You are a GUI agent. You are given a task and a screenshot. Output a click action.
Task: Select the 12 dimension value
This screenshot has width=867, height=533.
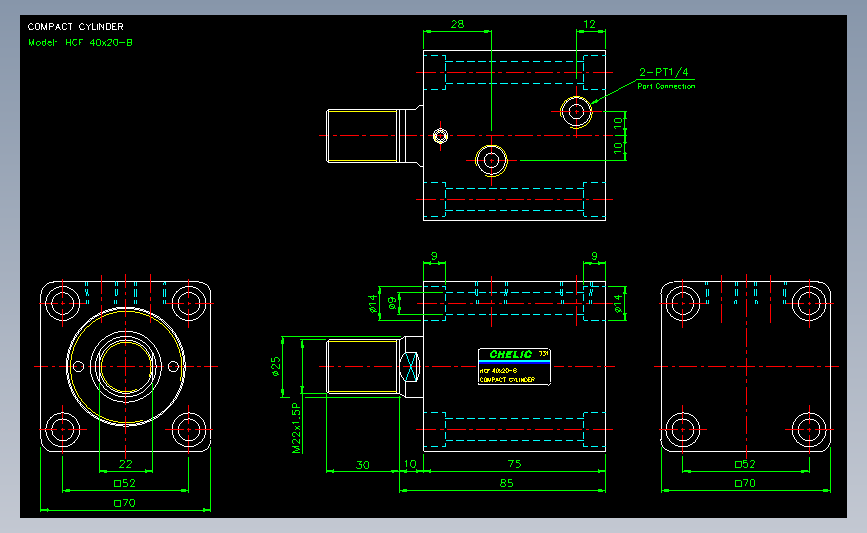click(589, 24)
